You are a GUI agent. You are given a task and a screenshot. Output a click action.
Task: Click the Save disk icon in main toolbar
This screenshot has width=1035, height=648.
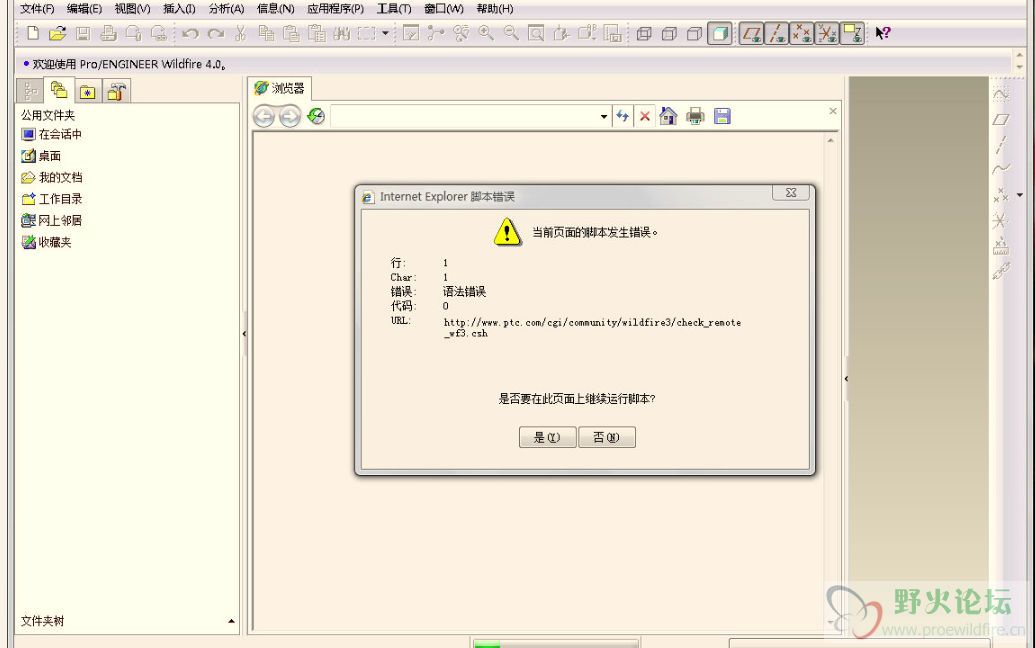click(83, 33)
